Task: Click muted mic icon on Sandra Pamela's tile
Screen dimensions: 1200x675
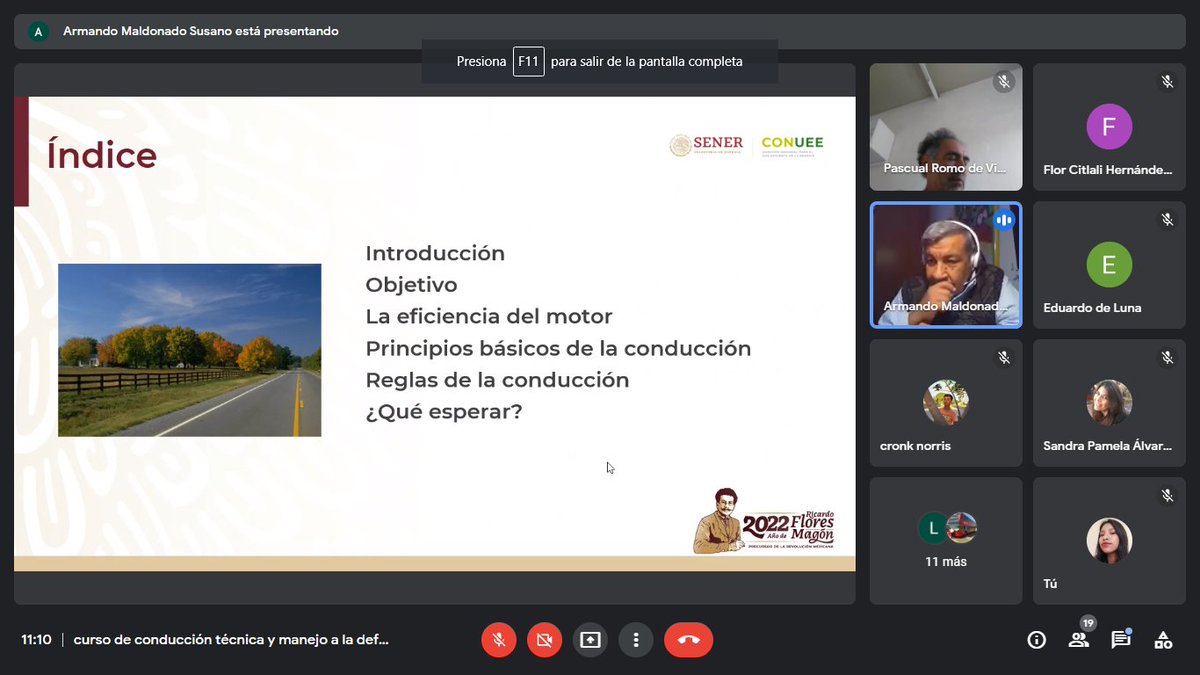Action: 1167,358
